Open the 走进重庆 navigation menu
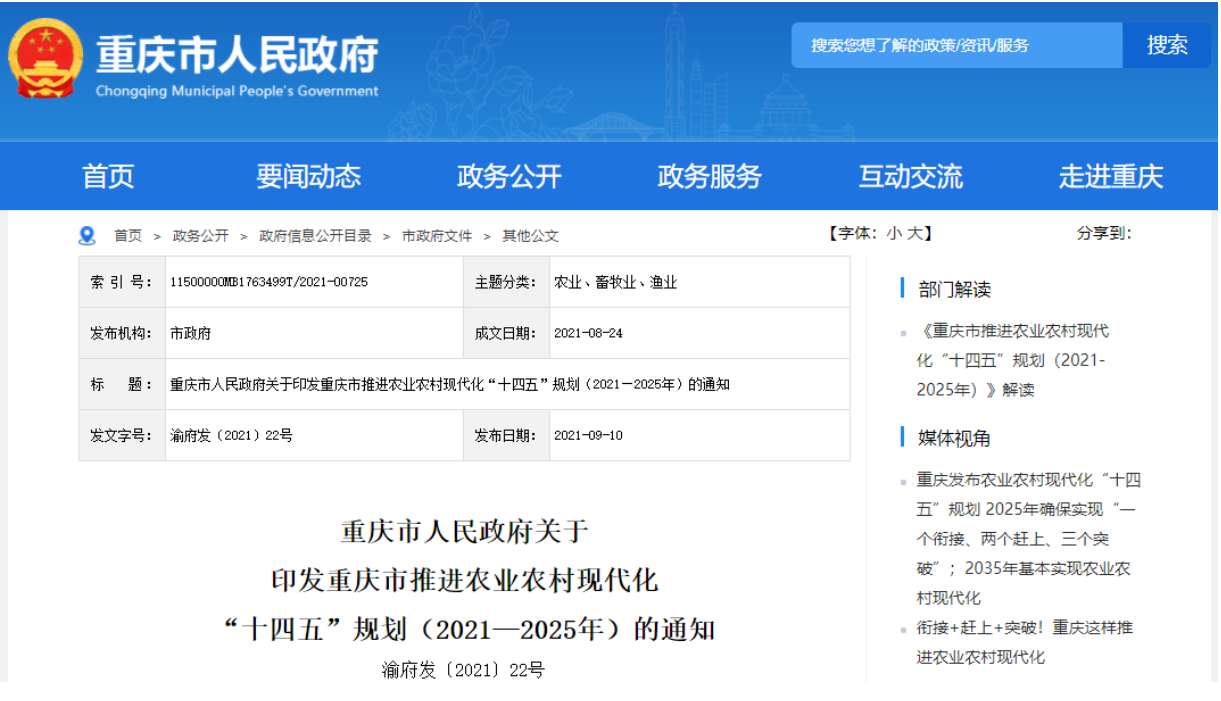 pyautogui.click(x=1110, y=177)
